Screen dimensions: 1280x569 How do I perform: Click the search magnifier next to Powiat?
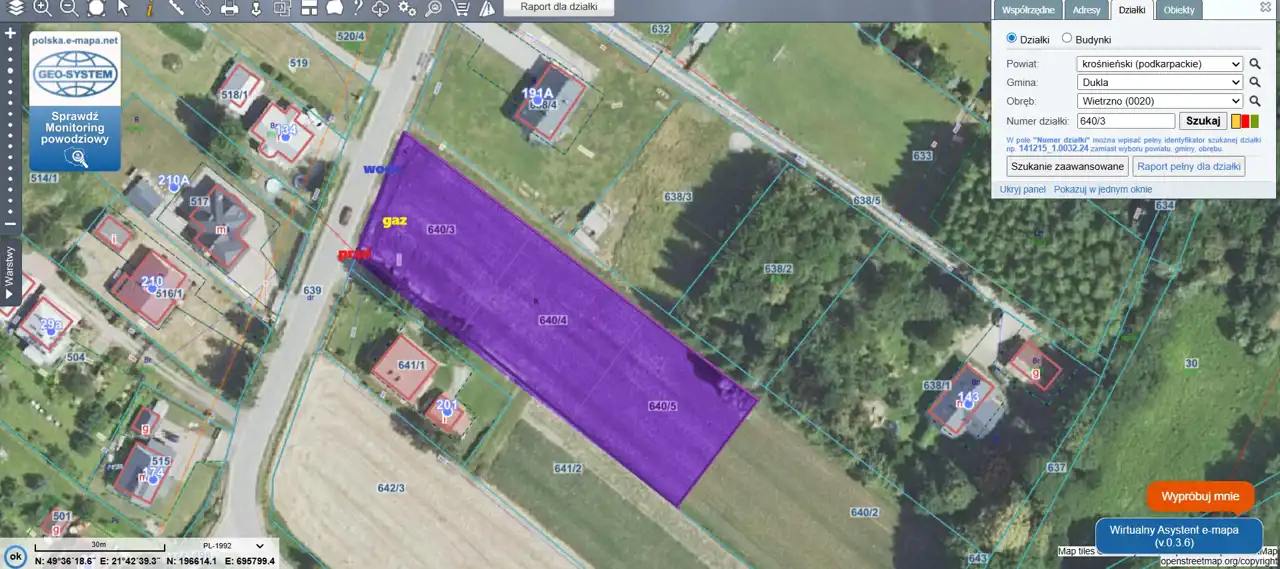1255,63
